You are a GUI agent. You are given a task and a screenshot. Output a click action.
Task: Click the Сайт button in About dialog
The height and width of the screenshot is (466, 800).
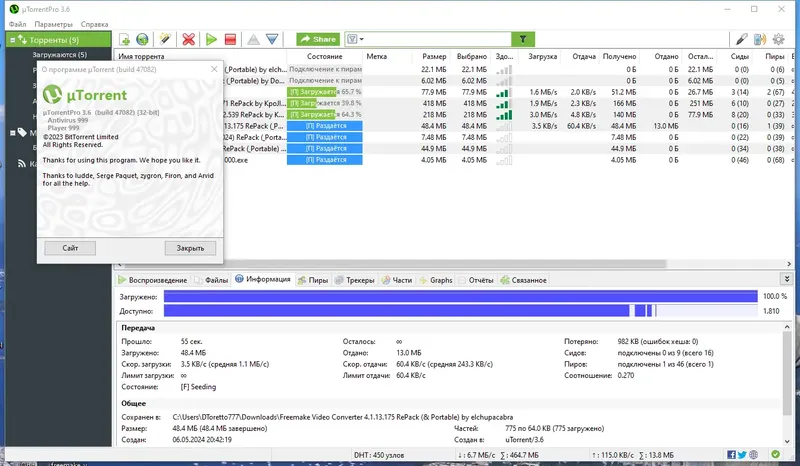pyautogui.click(x=70, y=248)
